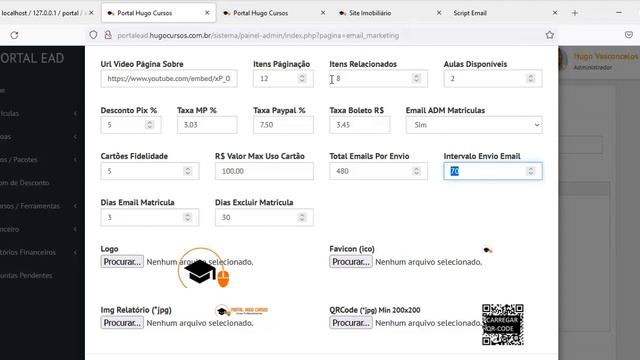Expand the Recursos / Ferramentas sidebar chevron
The height and width of the screenshot is (360, 640).
pyautogui.click(x=75, y=206)
